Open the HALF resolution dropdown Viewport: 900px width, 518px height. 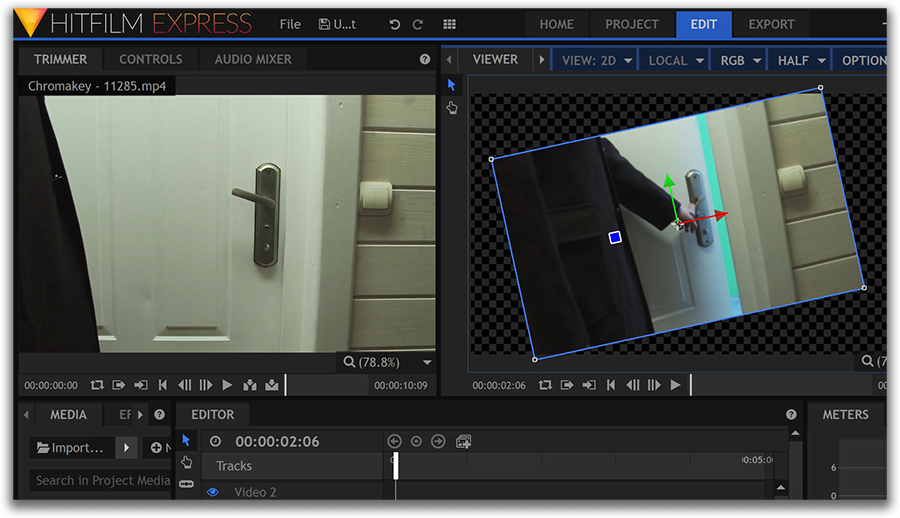click(x=801, y=60)
